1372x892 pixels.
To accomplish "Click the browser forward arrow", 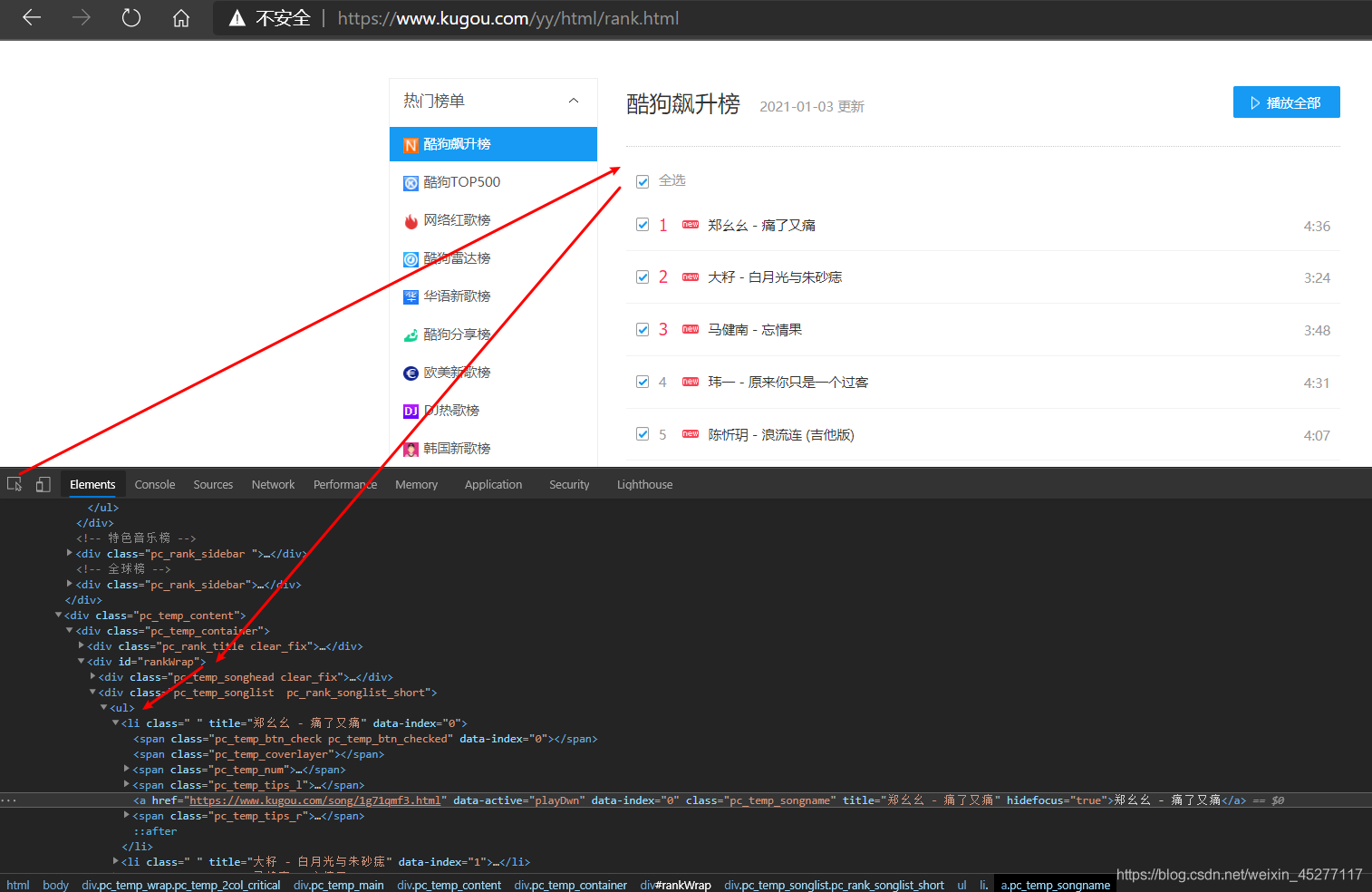I will [82, 17].
